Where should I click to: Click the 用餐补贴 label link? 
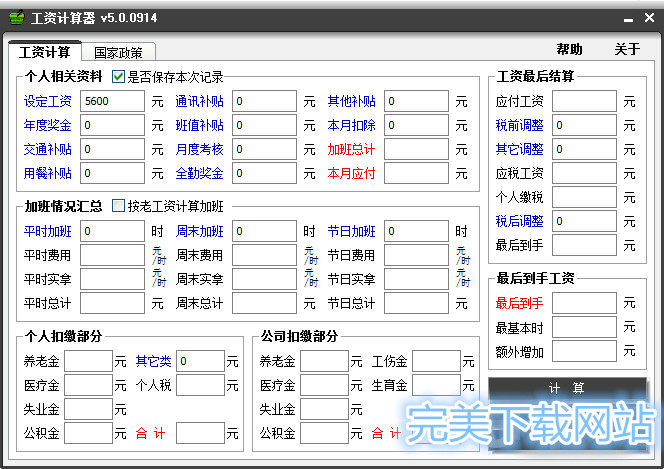[48, 173]
